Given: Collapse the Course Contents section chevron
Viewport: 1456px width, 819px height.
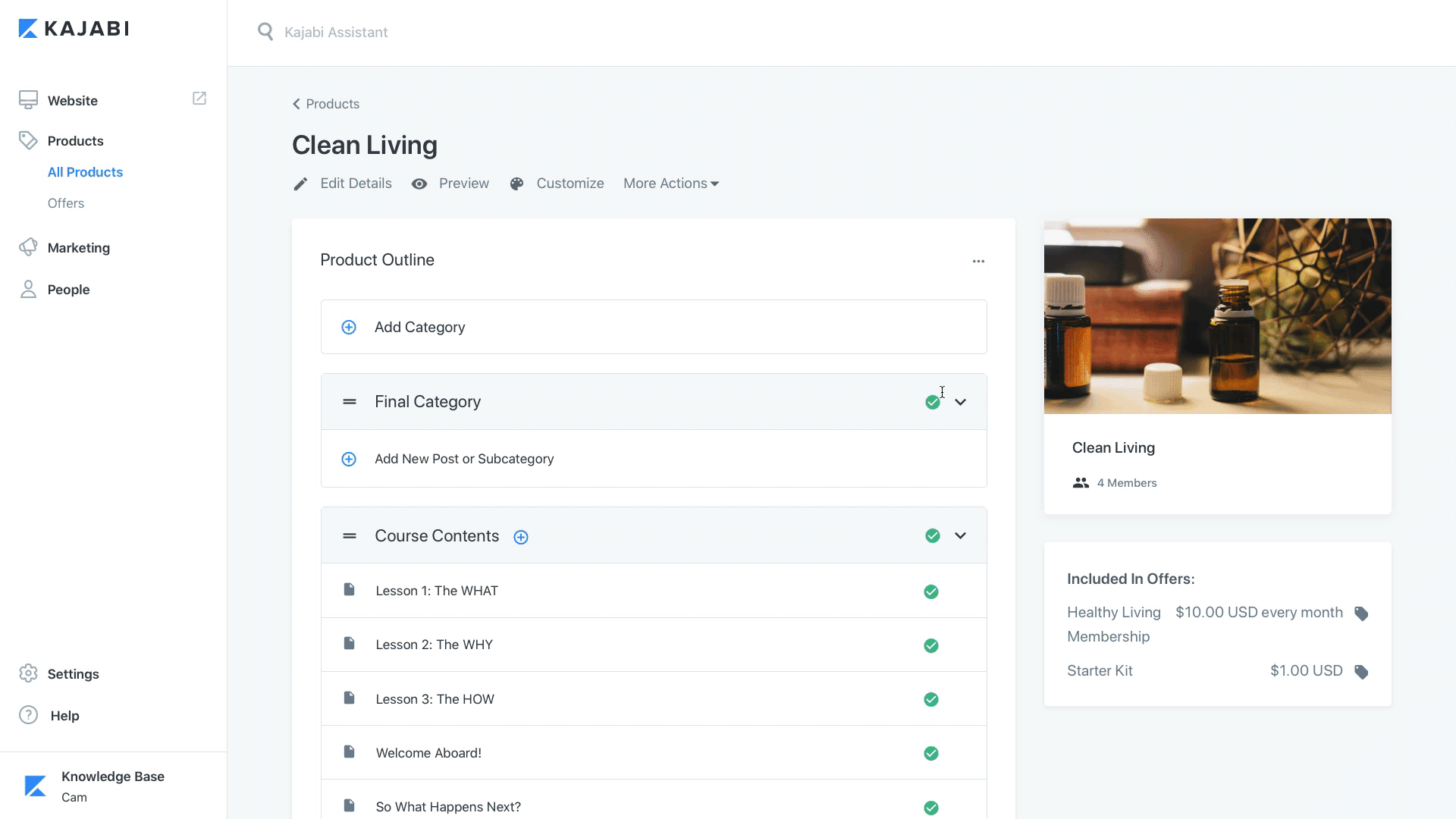Looking at the screenshot, I should pos(961,536).
